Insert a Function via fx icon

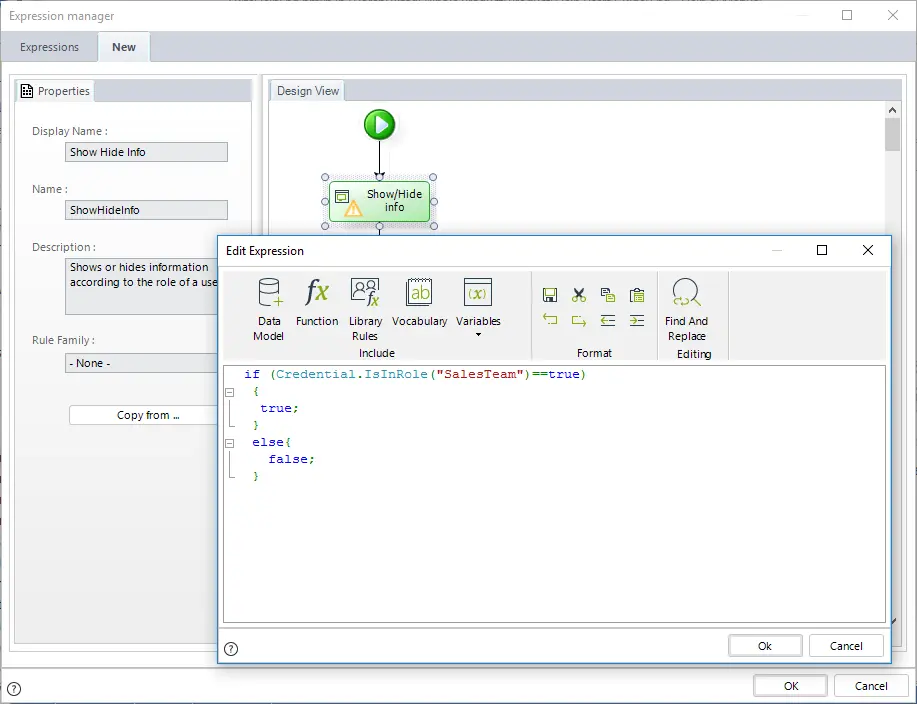pyautogui.click(x=317, y=302)
